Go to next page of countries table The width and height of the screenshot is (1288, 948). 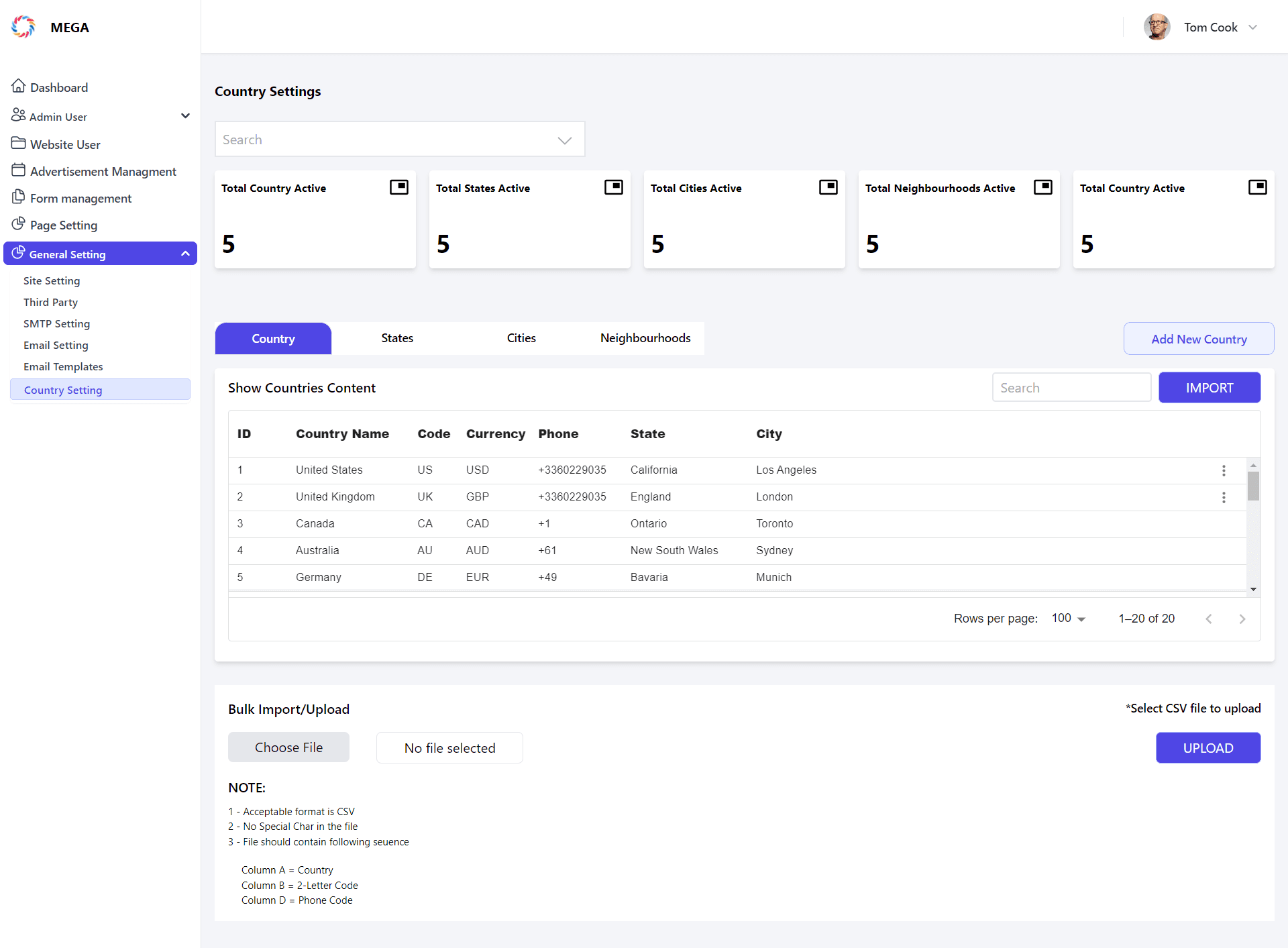point(1242,619)
